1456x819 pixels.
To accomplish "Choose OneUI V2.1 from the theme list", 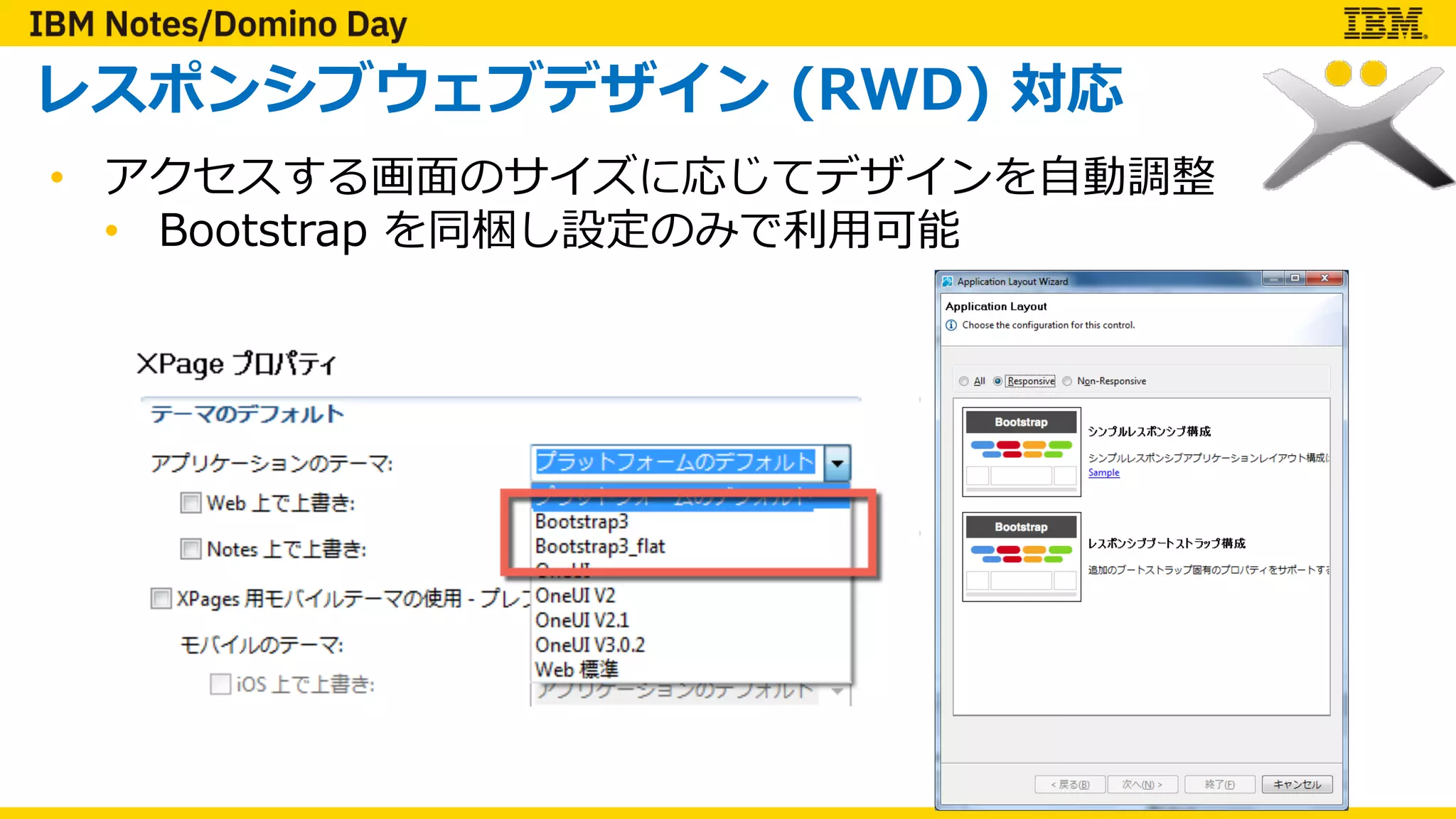I will [582, 620].
